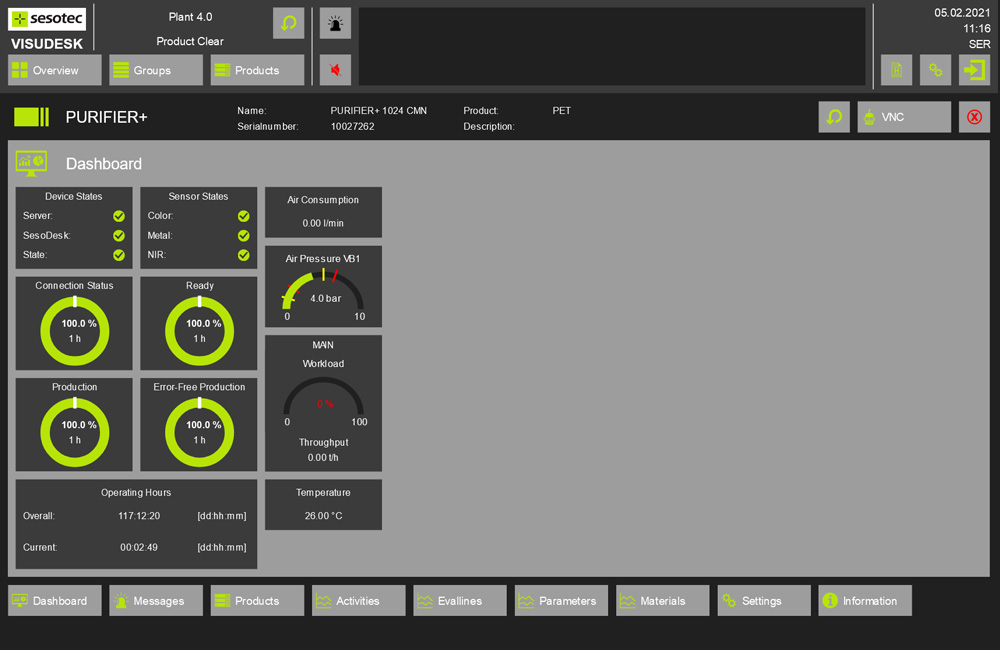Click the Temperature value 26.00 °C
This screenshot has width=1000, height=650.
click(x=323, y=515)
